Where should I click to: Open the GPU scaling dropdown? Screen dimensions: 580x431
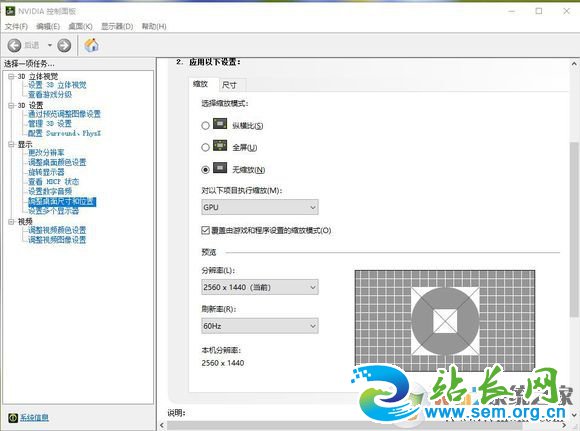tap(260, 207)
